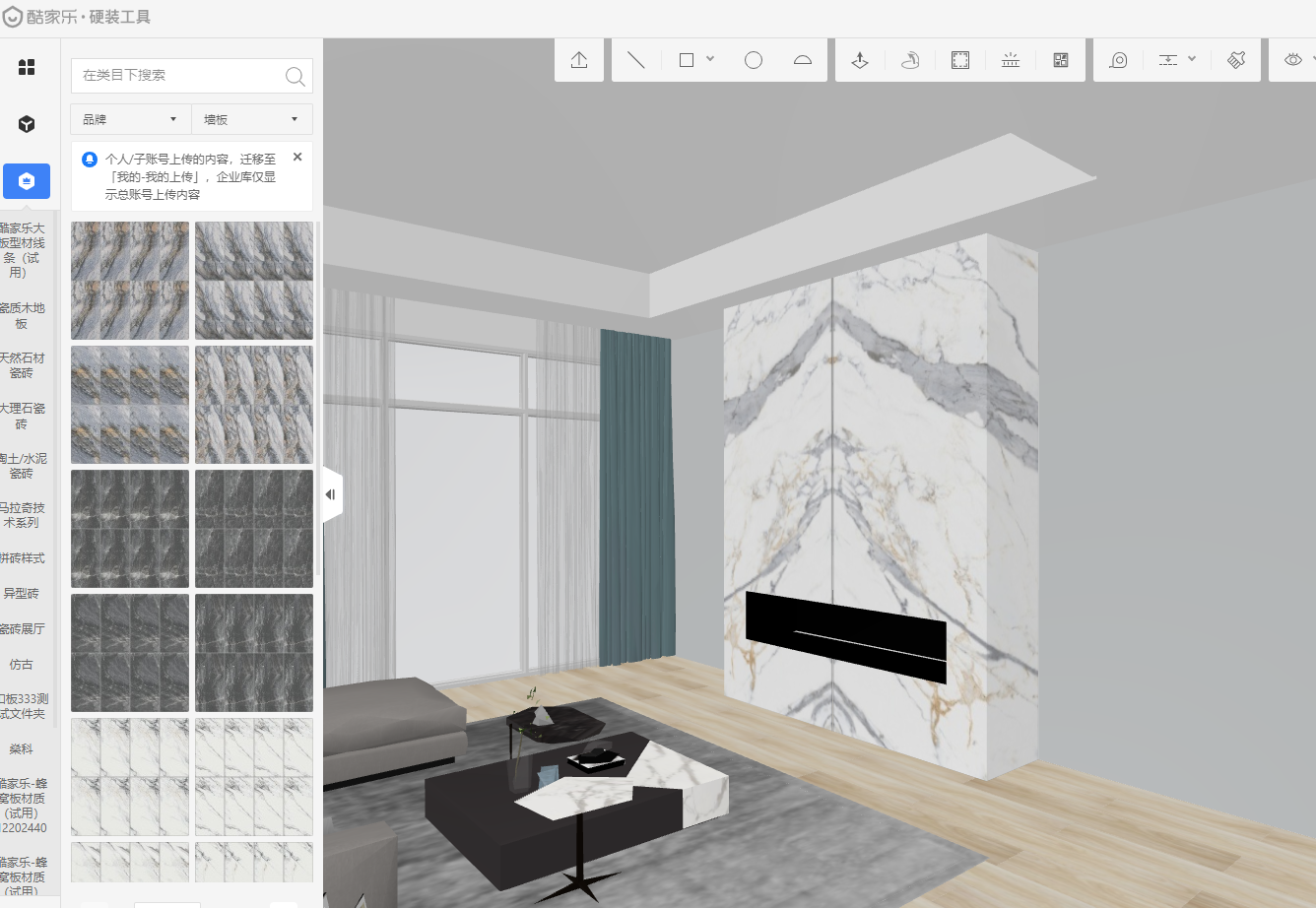Expand the align tool dropdown arrow
Image resolution: width=1316 pixels, height=908 pixels.
click(1192, 59)
